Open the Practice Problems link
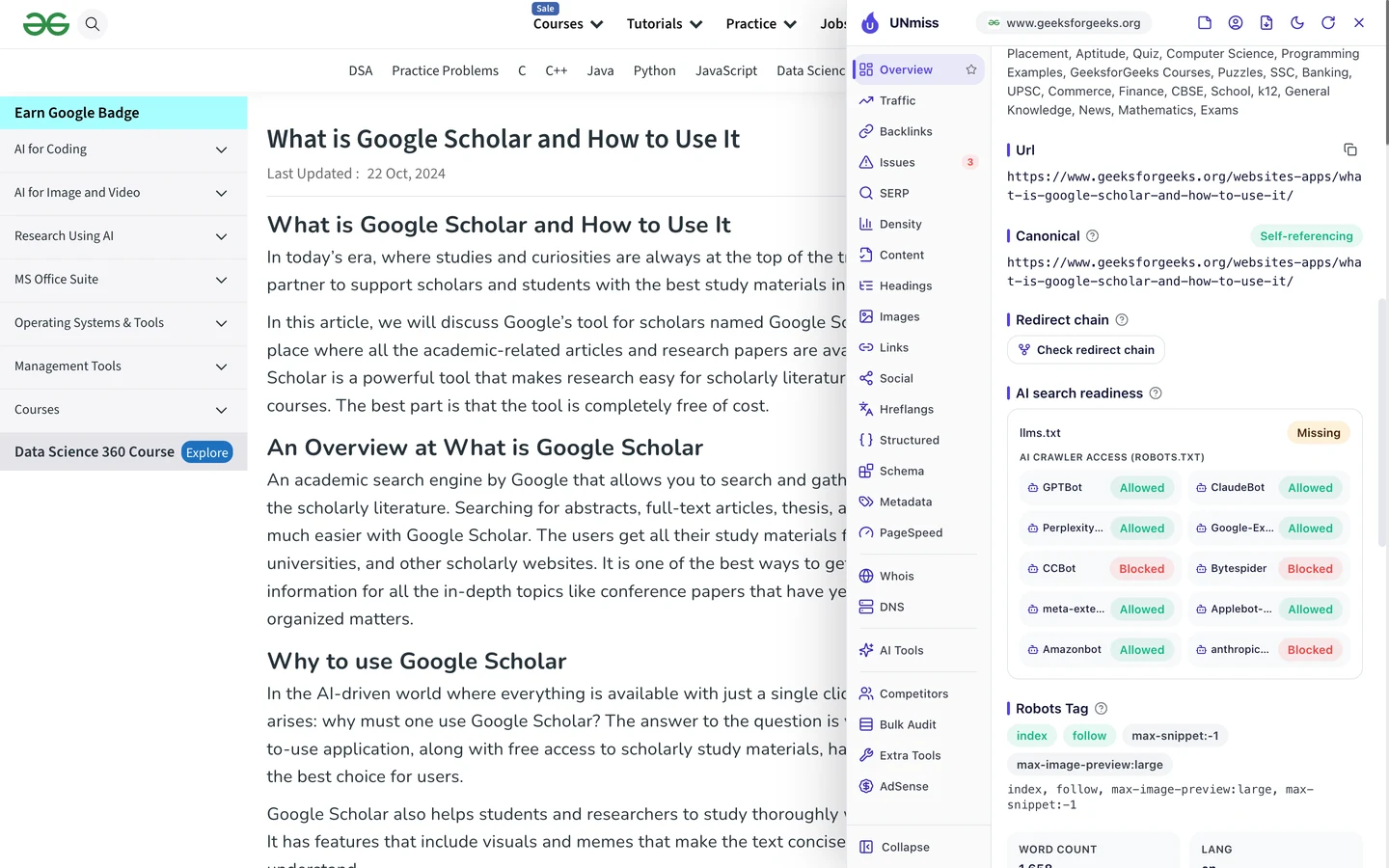 tap(446, 70)
